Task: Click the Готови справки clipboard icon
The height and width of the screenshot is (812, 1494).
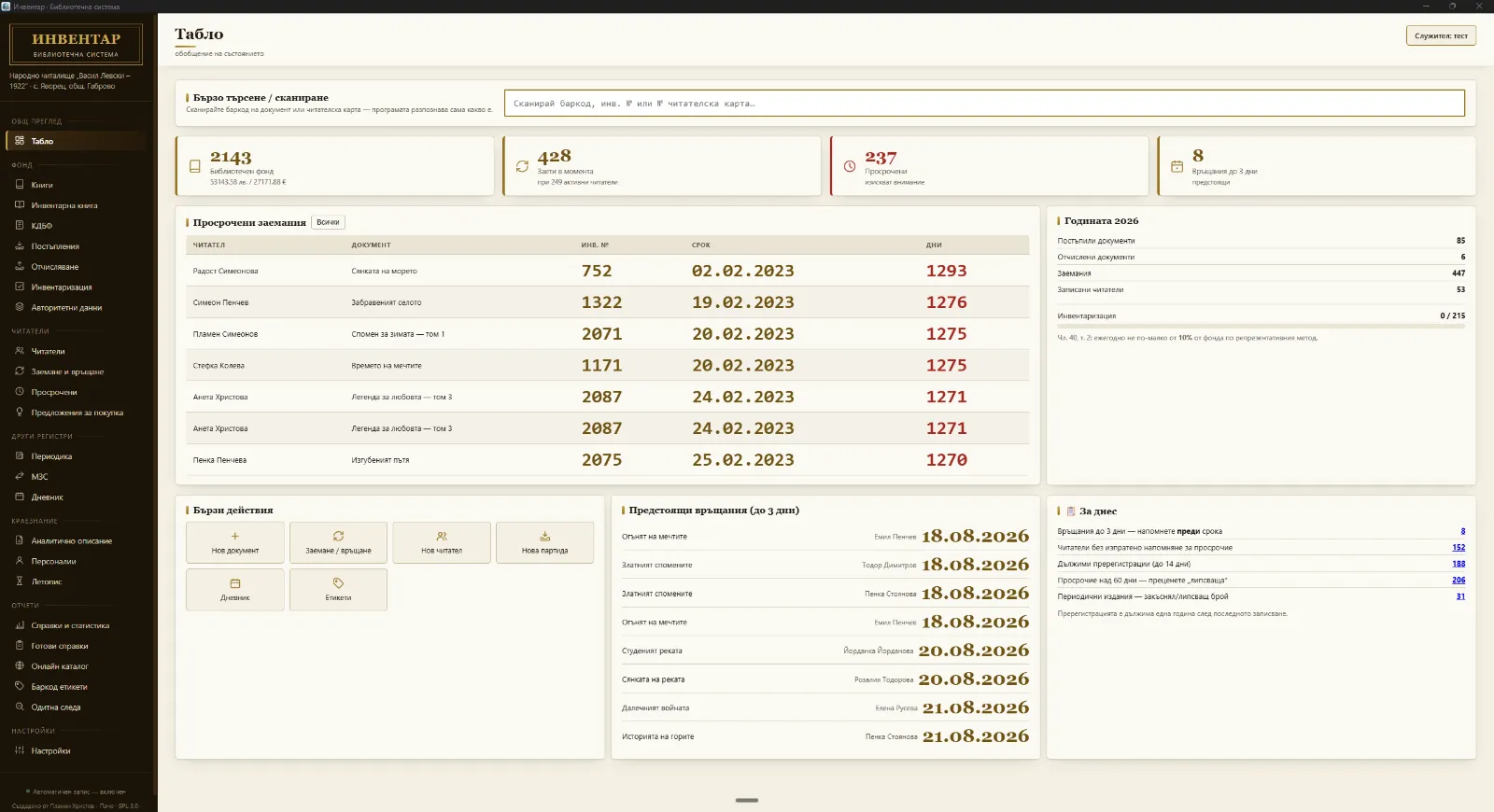Action: coord(20,646)
